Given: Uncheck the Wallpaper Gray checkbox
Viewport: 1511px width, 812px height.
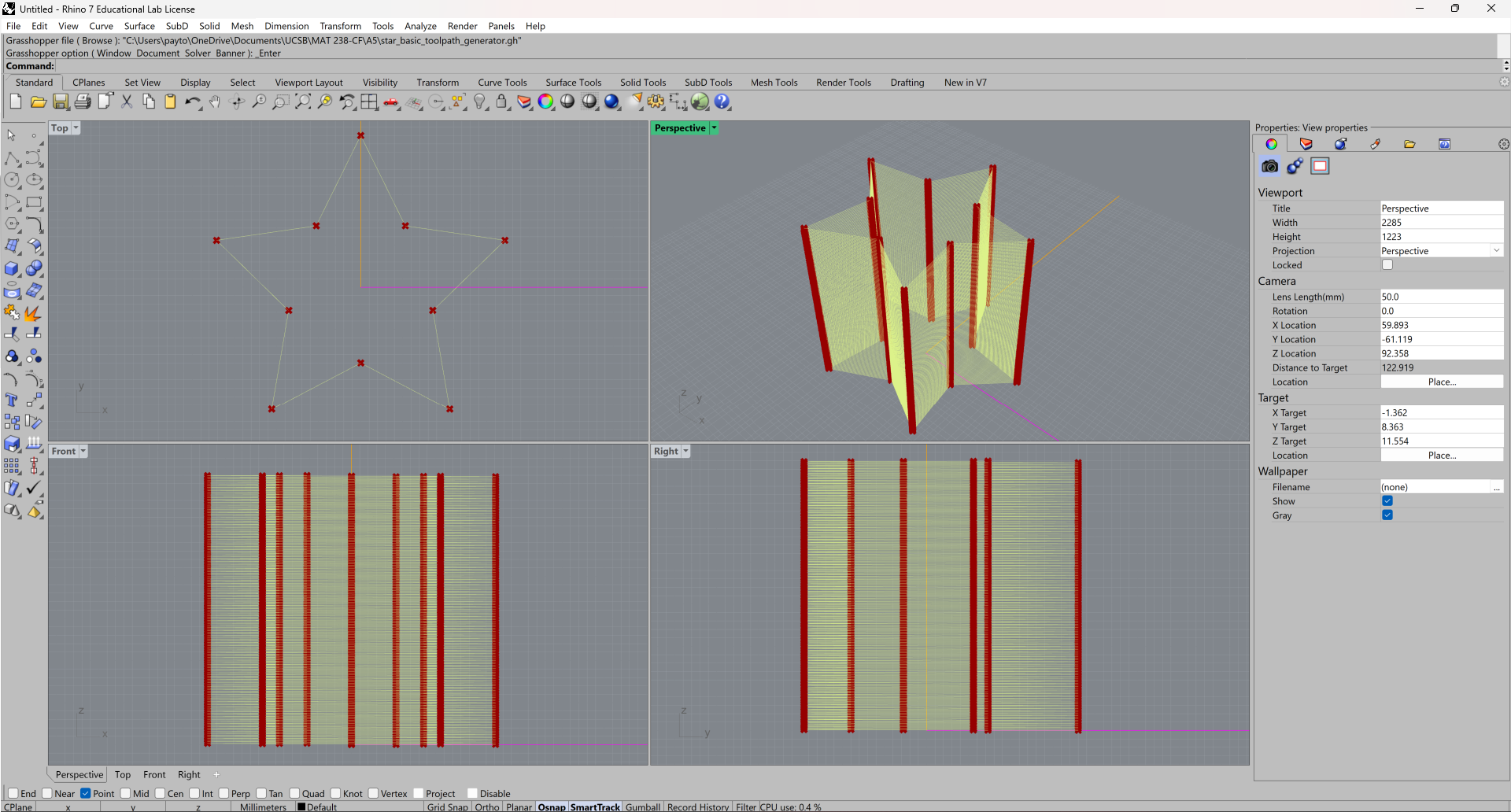Looking at the screenshot, I should tap(1387, 515).
